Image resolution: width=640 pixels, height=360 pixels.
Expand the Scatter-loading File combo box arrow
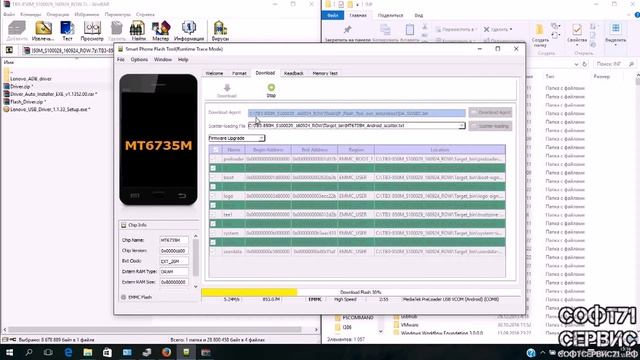click(x=462, y=126)
